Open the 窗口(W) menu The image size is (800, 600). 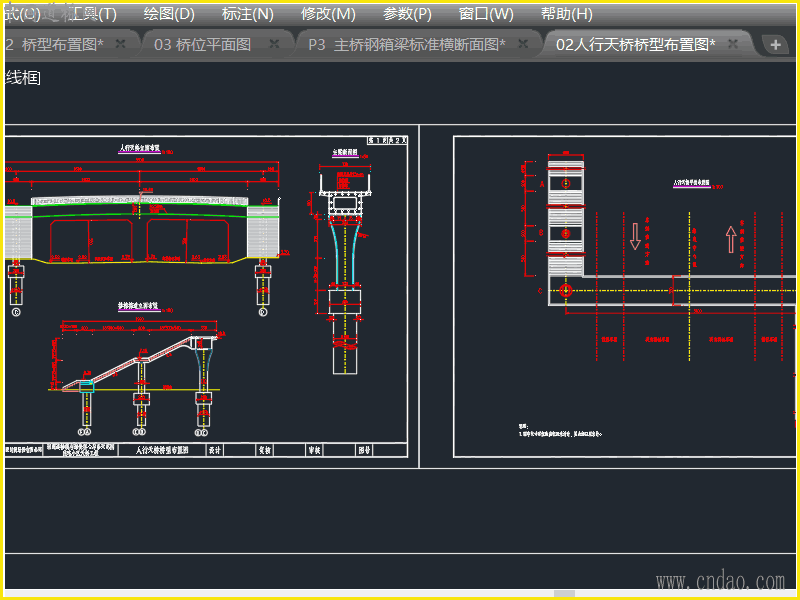(486, 14)
